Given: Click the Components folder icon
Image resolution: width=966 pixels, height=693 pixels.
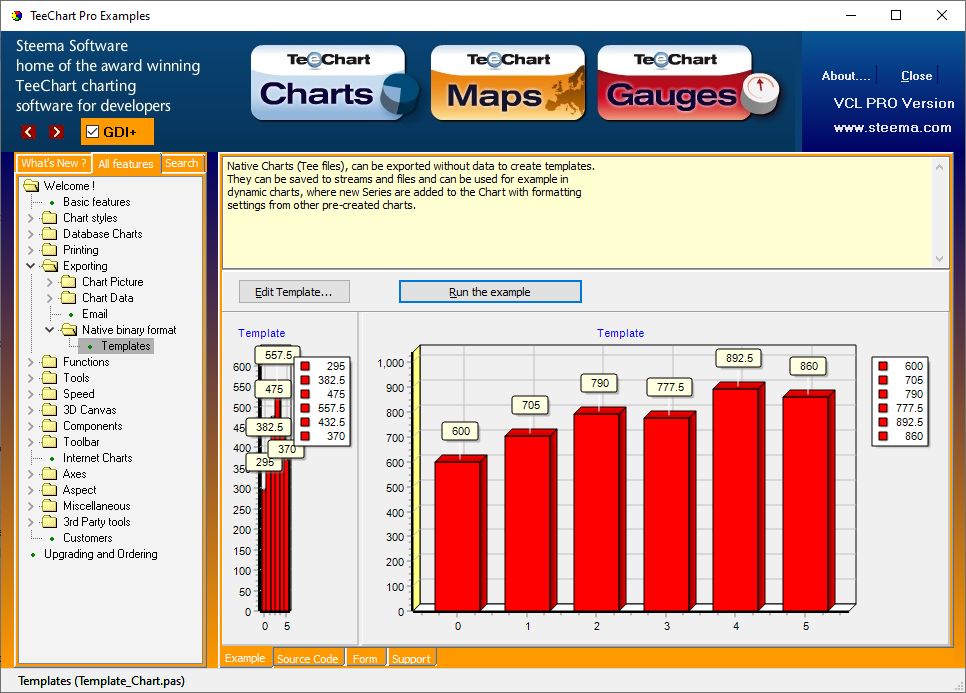Looking at the screenshot, I should (49, 426).
